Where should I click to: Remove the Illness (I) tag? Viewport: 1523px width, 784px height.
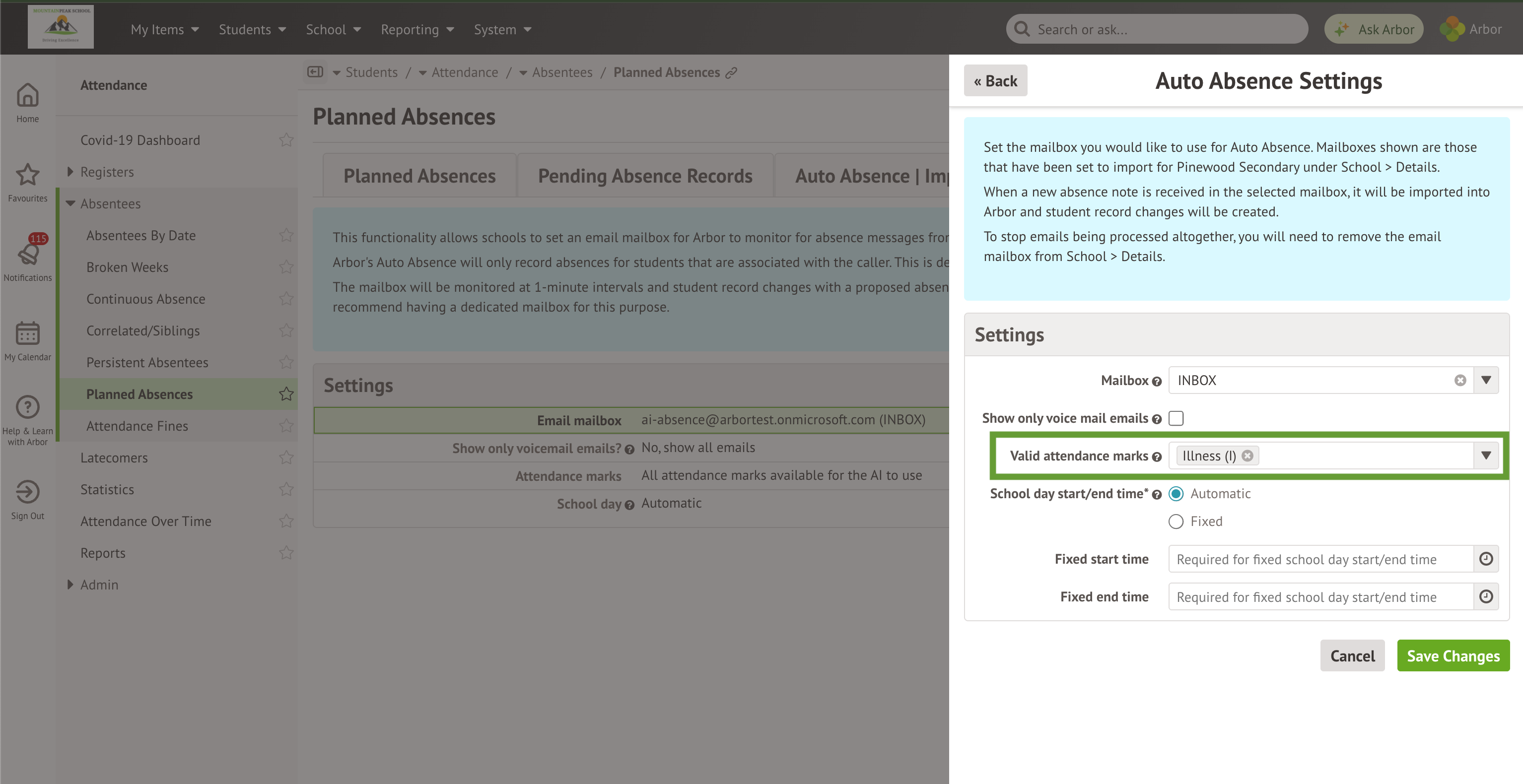click(x=1247, y=456)
